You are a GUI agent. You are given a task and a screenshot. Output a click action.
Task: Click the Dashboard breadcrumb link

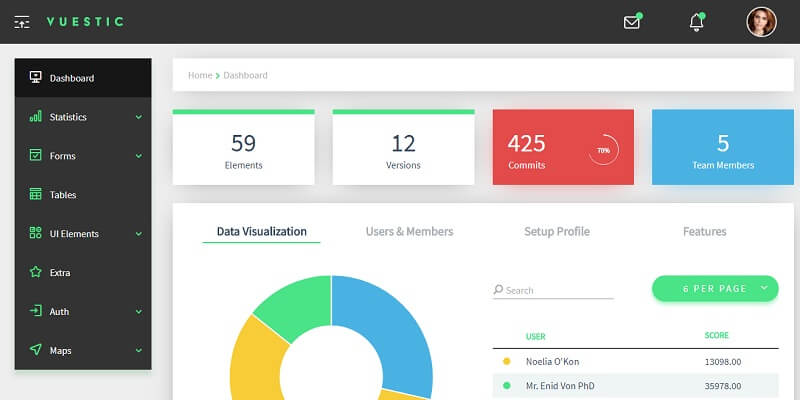[x=245, y=75]
